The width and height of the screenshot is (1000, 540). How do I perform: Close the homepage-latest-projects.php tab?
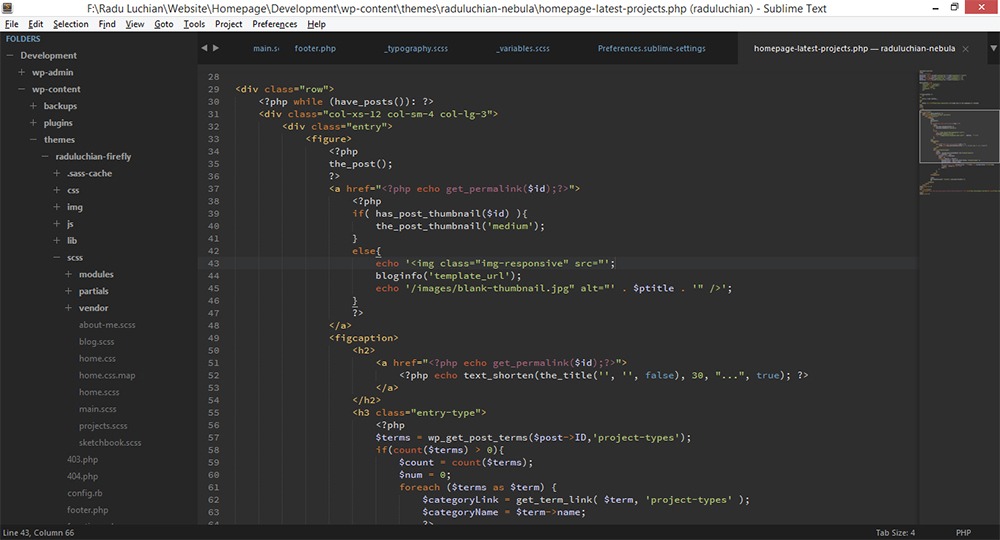pos(967,48)
